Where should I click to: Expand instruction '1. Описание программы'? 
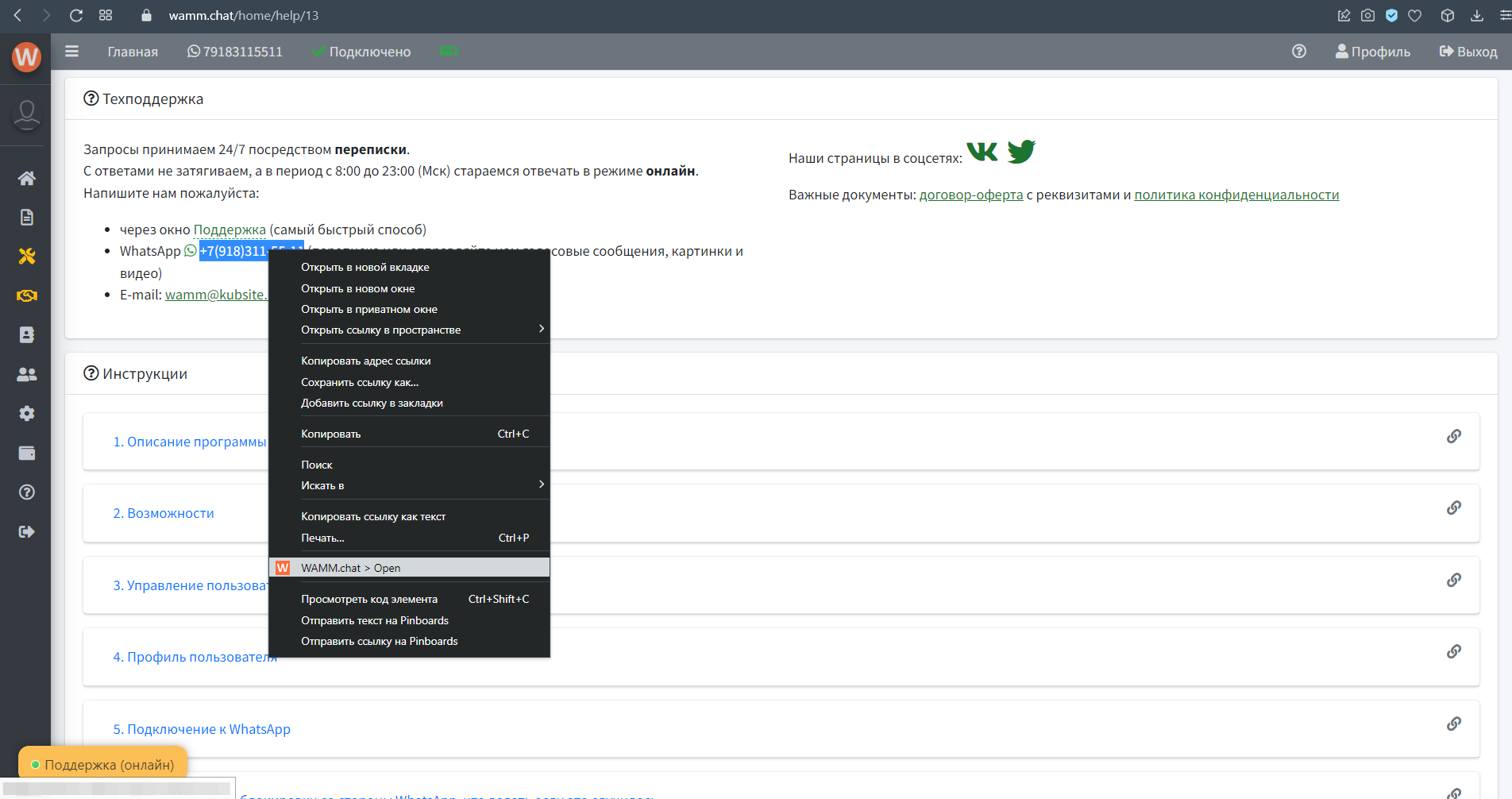pyautogui.click(x=189, y=442)
